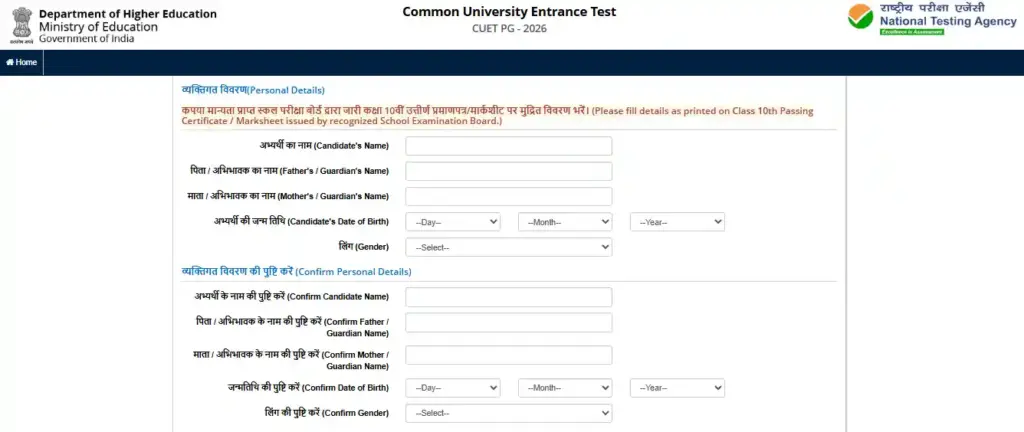
Task: Focus the Father's / Guardian's Name field
Action: pyautogui.click(x=508, y=171)
